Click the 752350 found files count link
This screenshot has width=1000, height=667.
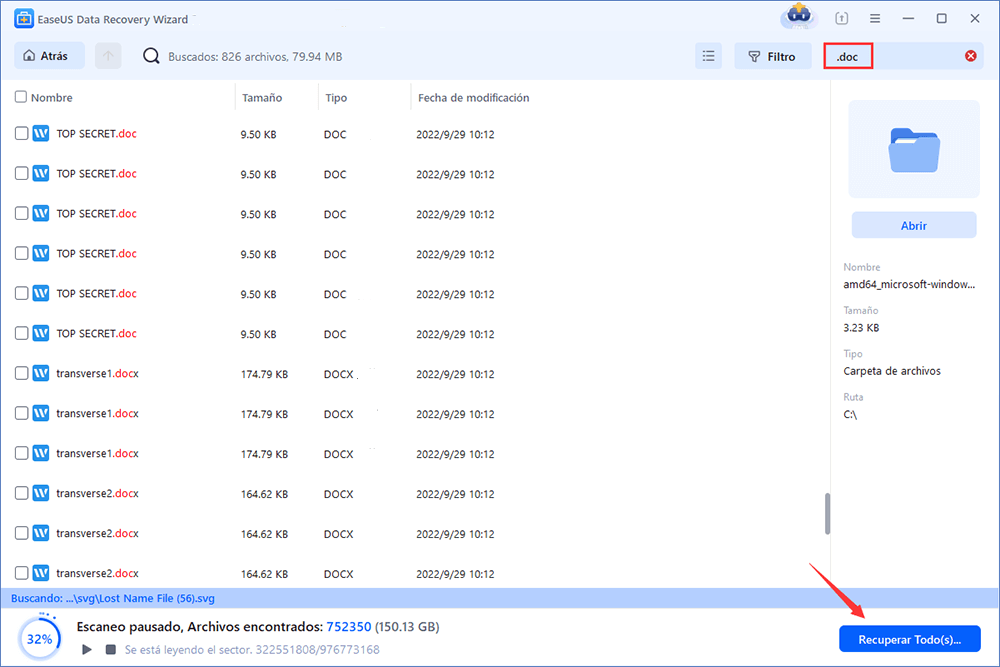tap(349, 627)
